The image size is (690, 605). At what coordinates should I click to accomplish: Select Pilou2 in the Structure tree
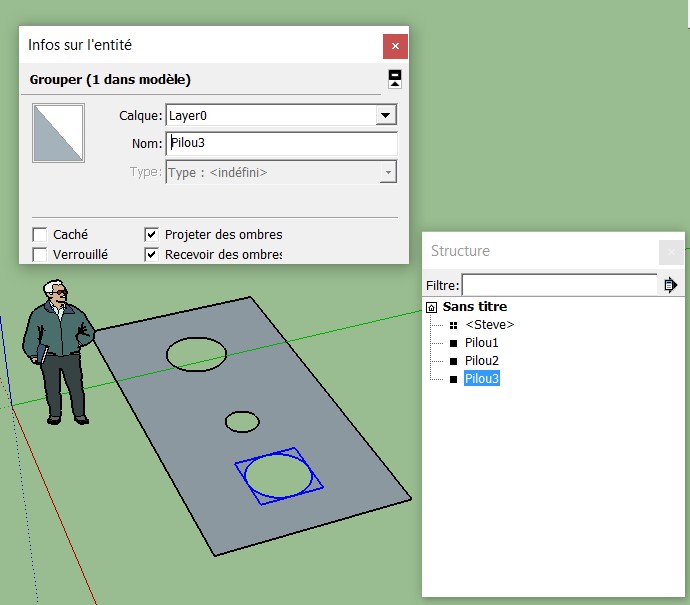point(481,361)
